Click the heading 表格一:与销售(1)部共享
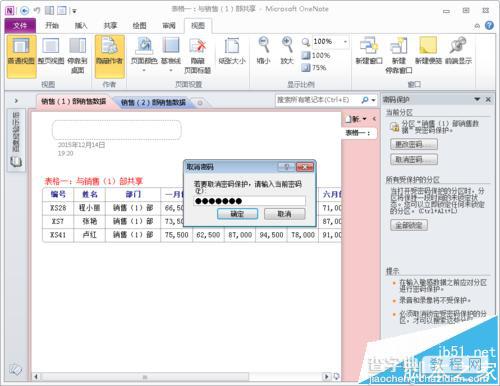 coord(94,181)
